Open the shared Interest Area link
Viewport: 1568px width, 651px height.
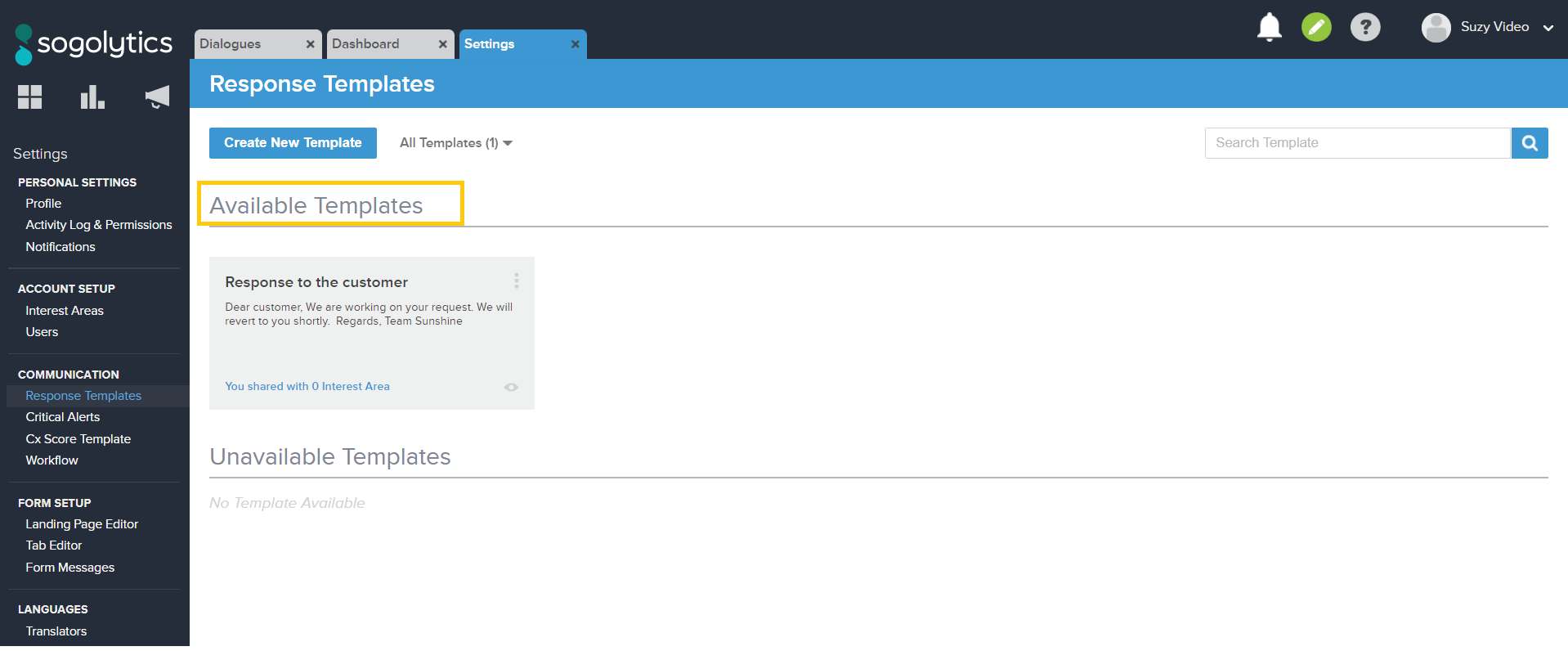(x=307, y=387)
